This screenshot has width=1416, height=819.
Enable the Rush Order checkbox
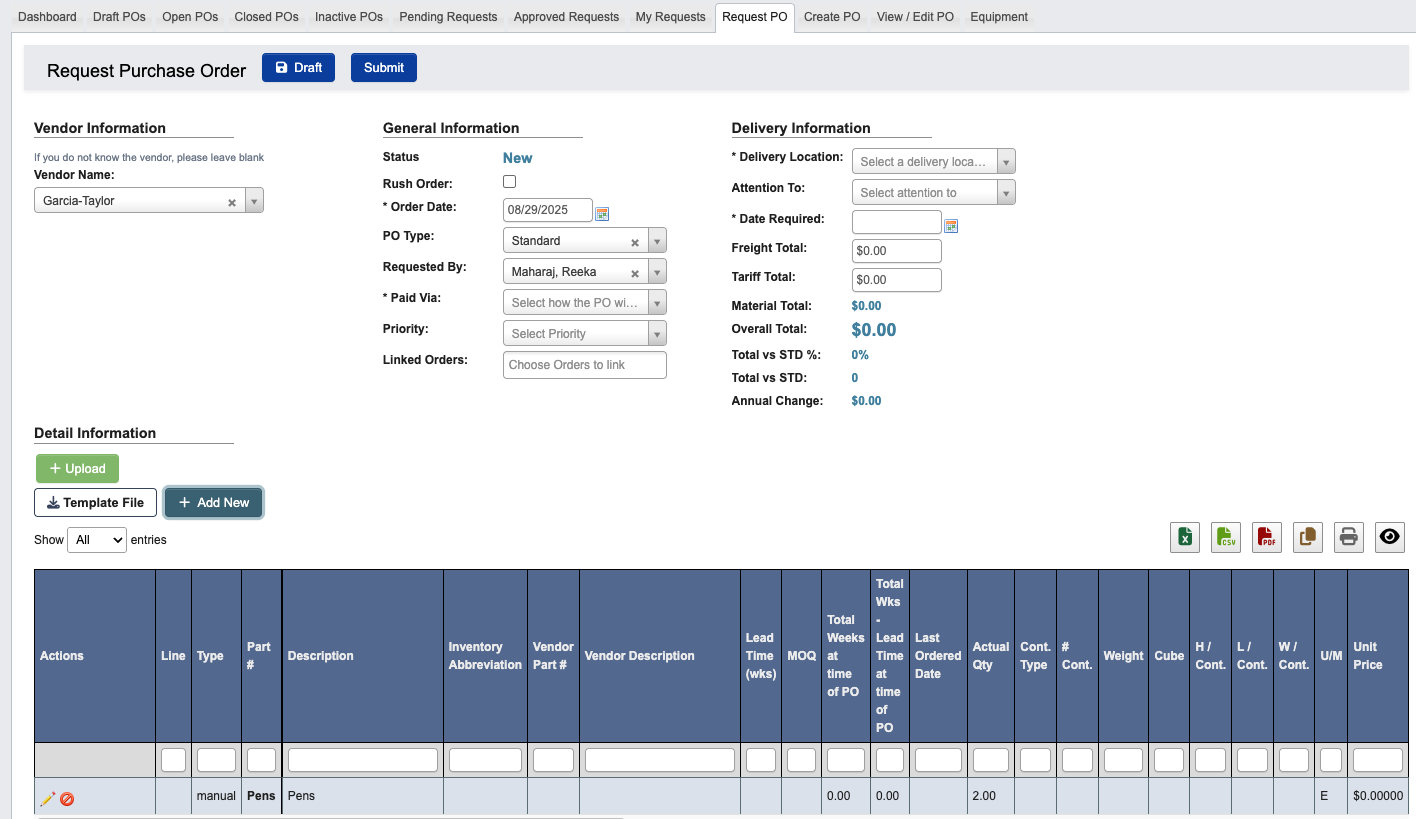pos(510,182)
